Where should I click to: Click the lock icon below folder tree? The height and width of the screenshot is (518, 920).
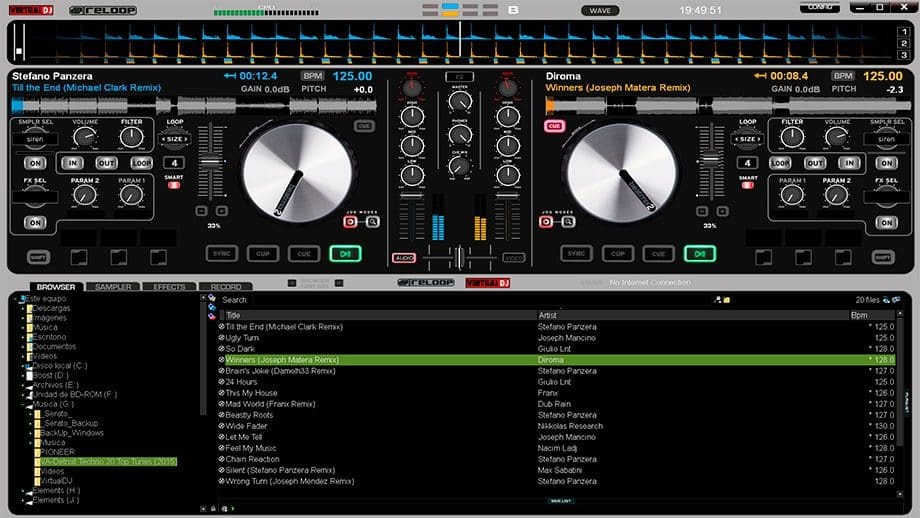pos(214,509)
